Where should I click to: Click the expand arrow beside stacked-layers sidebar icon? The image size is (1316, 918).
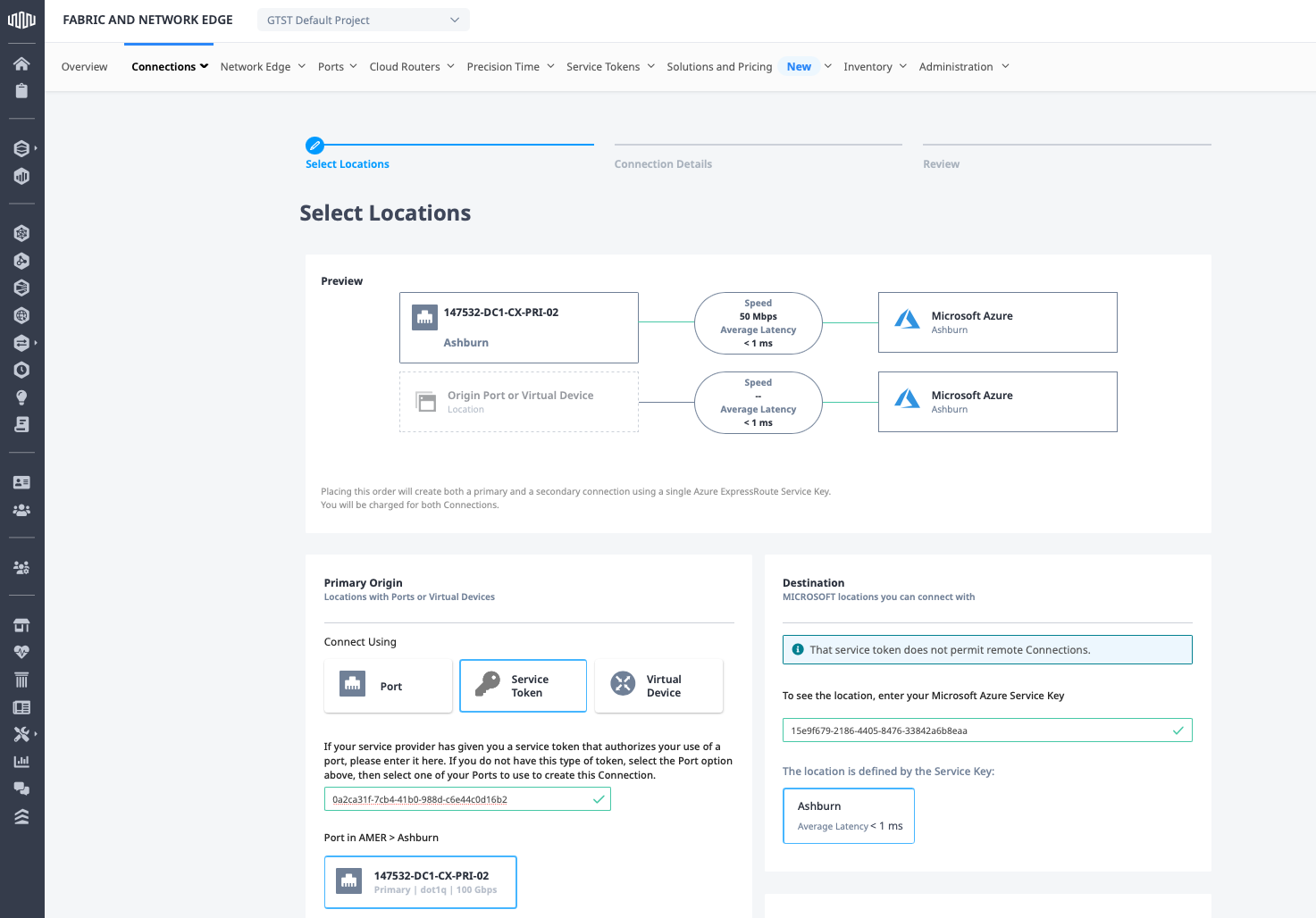tap(36, 148)
